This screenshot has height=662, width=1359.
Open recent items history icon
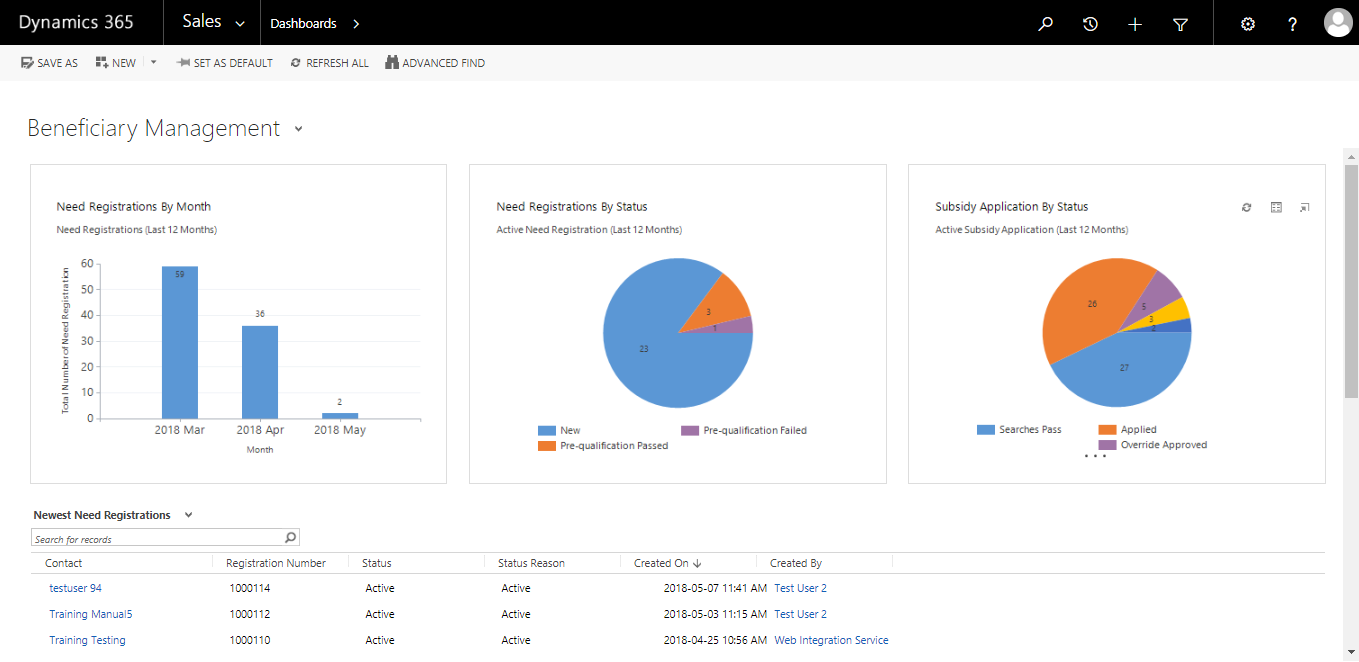pos(1090,24)
